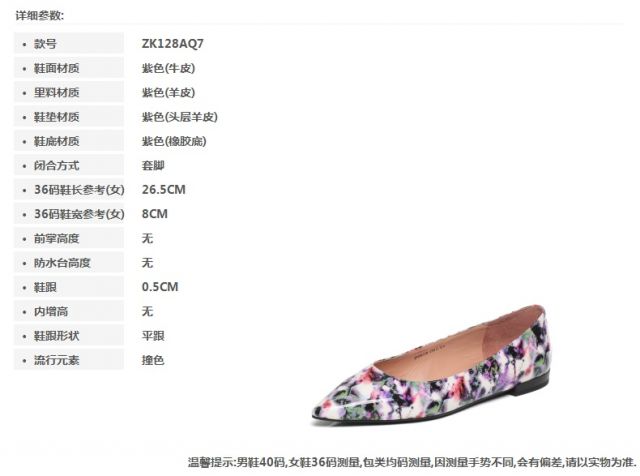The image size is (640, 476).
Task: Click the 温馨提示 notice text
Action: [x=412, y=462]
